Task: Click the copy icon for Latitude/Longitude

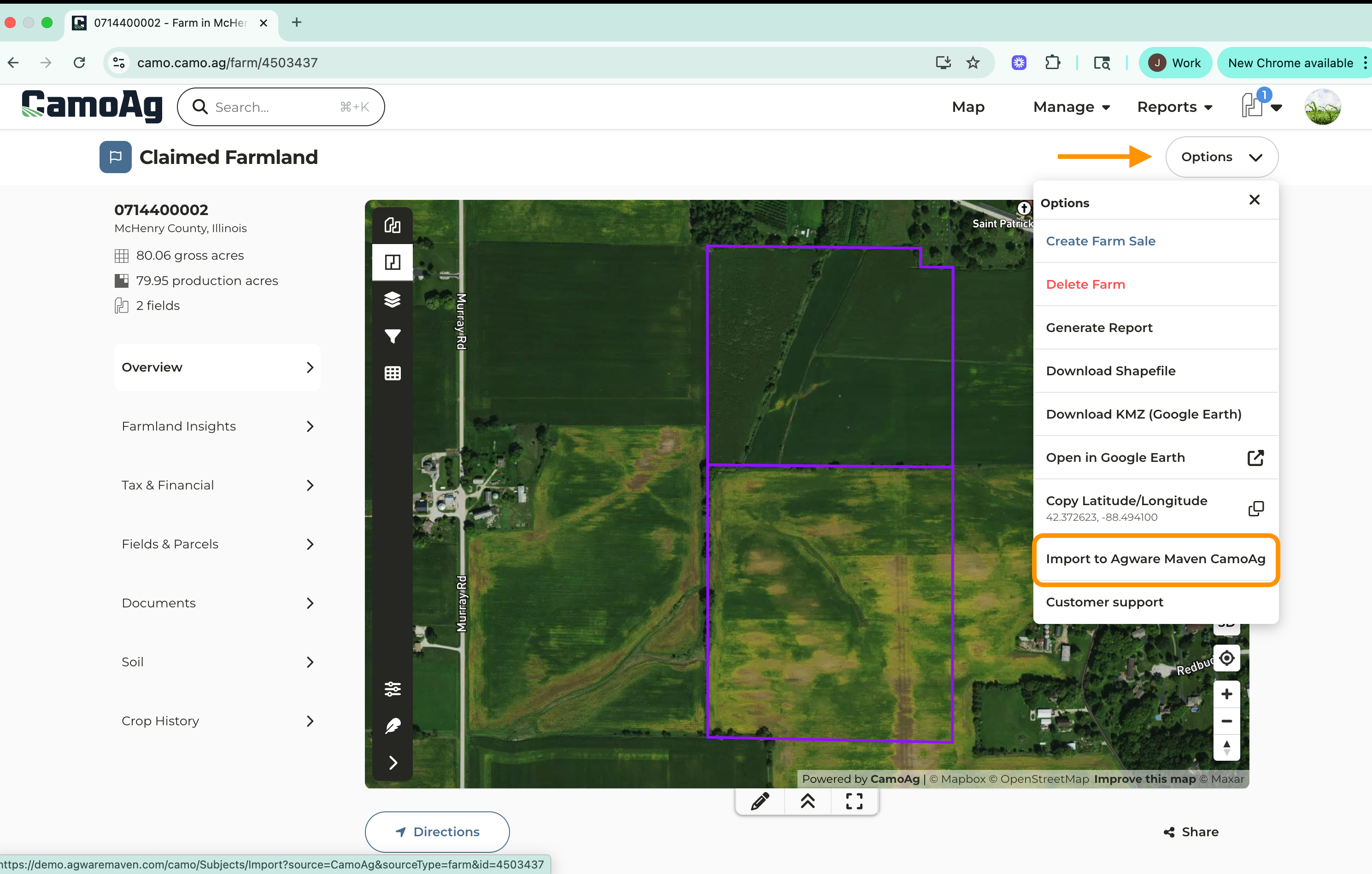Action: pyautogui.click(x=1256, y=508)
